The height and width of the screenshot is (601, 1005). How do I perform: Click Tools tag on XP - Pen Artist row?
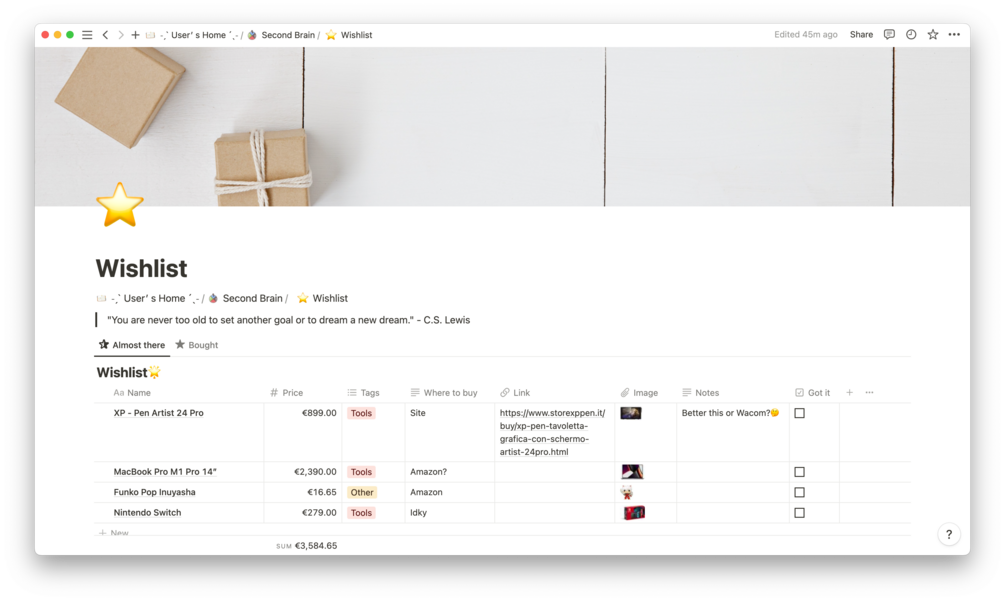(x=361, y=413)
